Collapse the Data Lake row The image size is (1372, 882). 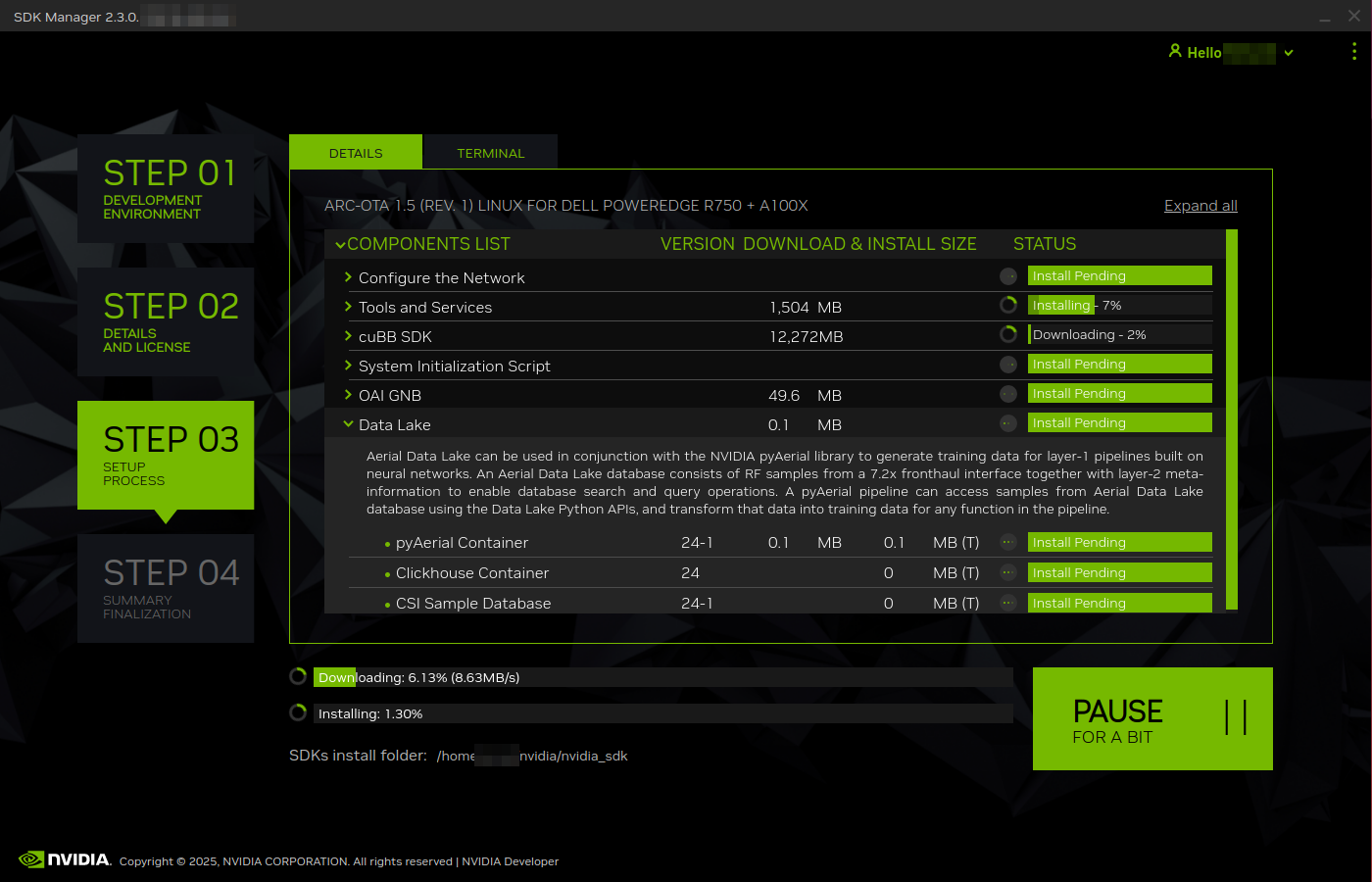point(348,424)
